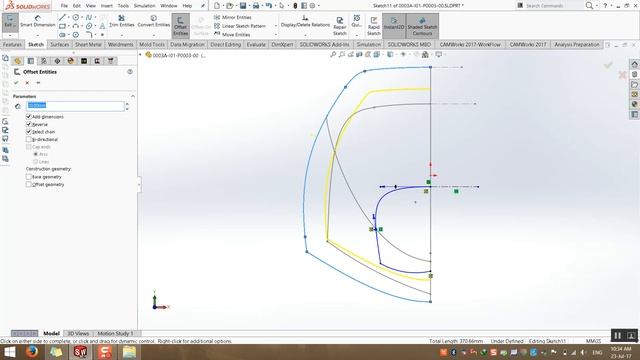Screen dimensions: 640x360
Task: Click the pushpin in Offset Entities panel
Action: pyautogui.click(x=38, y=83)
